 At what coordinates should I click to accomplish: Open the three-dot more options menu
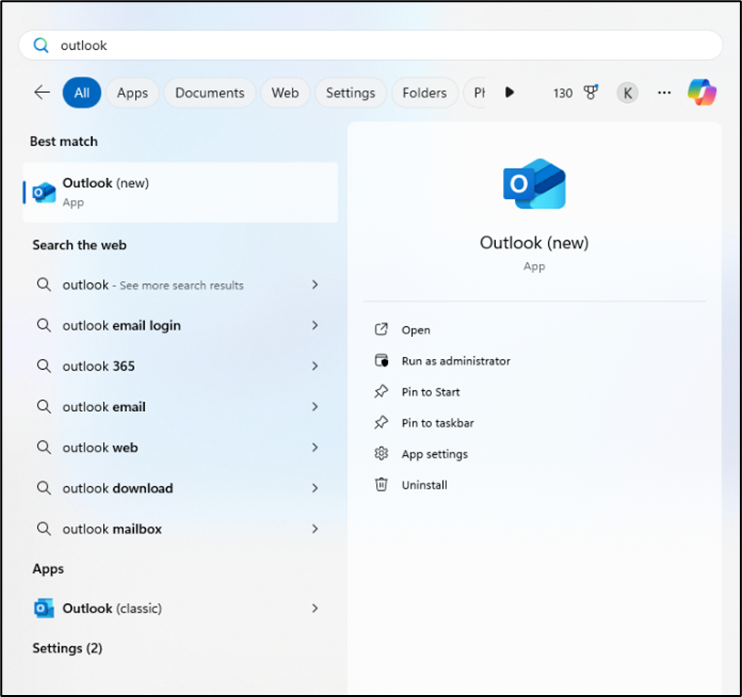[664, 92]
